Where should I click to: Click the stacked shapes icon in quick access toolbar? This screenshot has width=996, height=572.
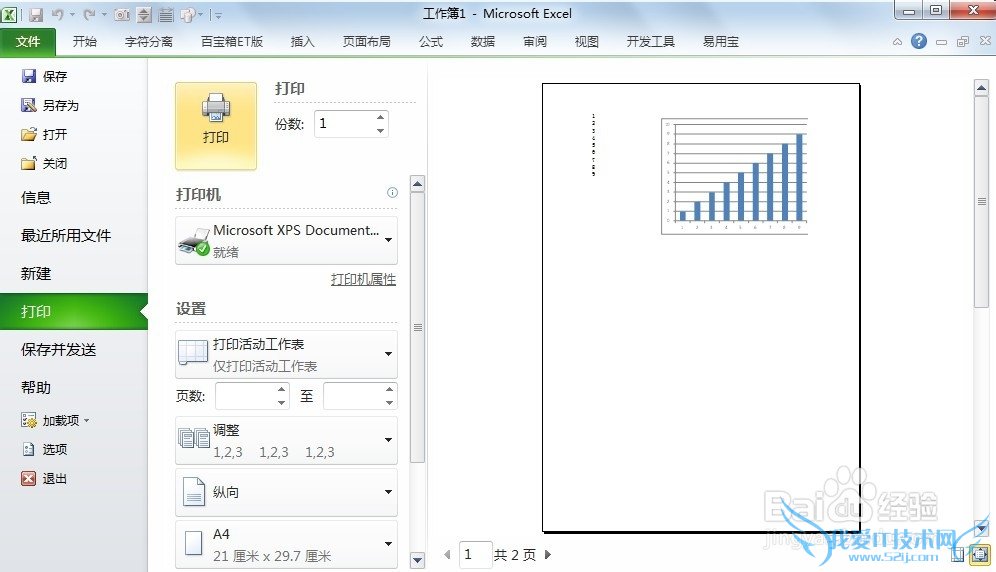pyautogui.click(x=188, y=14)
